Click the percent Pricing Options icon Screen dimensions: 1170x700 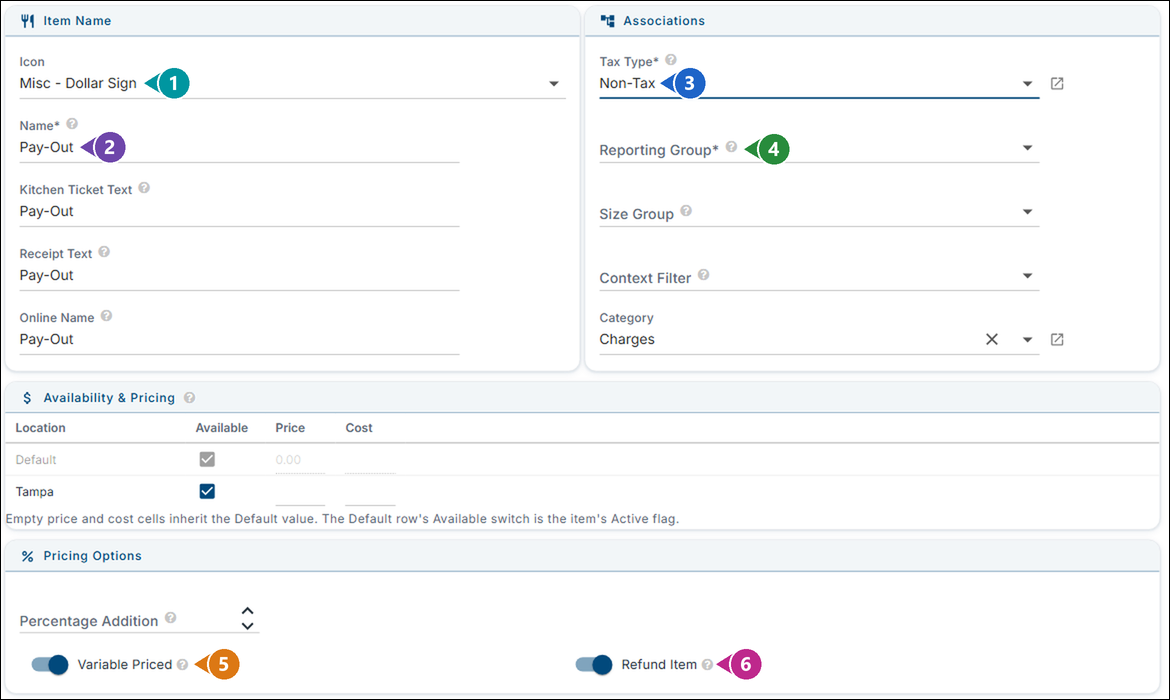28,556
